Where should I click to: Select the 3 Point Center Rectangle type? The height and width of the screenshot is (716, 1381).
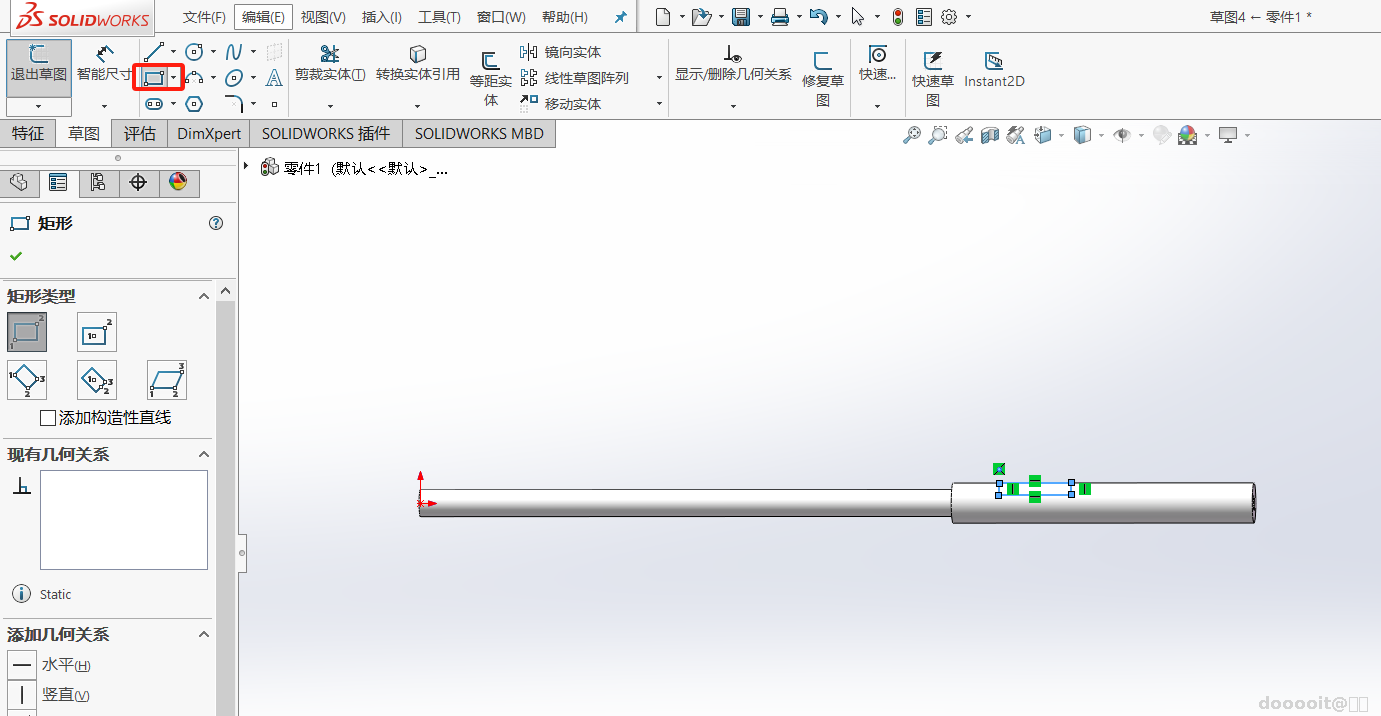pyautogui.click(x=97, y=380)
